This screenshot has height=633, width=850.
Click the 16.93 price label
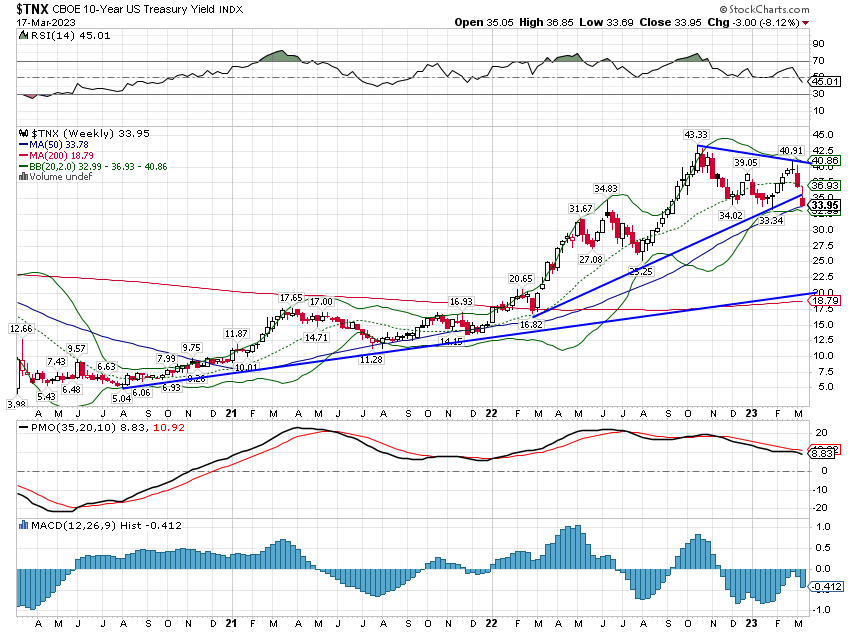[x=461, y=301]
